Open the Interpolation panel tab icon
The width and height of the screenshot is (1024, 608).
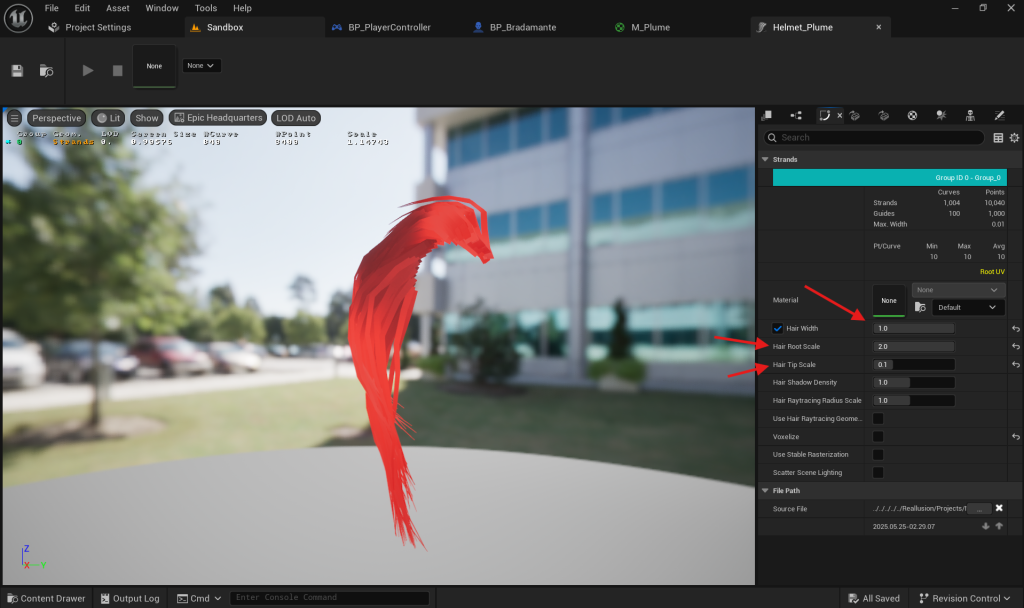click(796, 116)
